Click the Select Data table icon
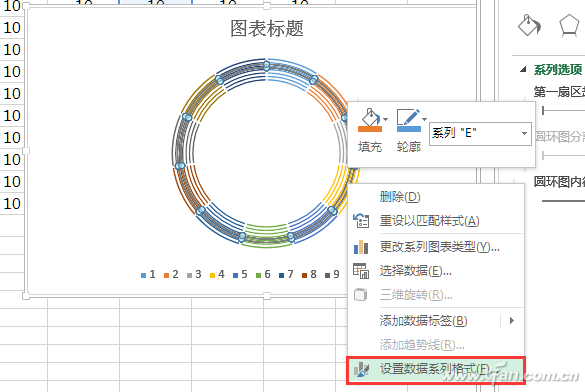Image resolution: width=585 pixels, height=392 pixels. [361, 271]
